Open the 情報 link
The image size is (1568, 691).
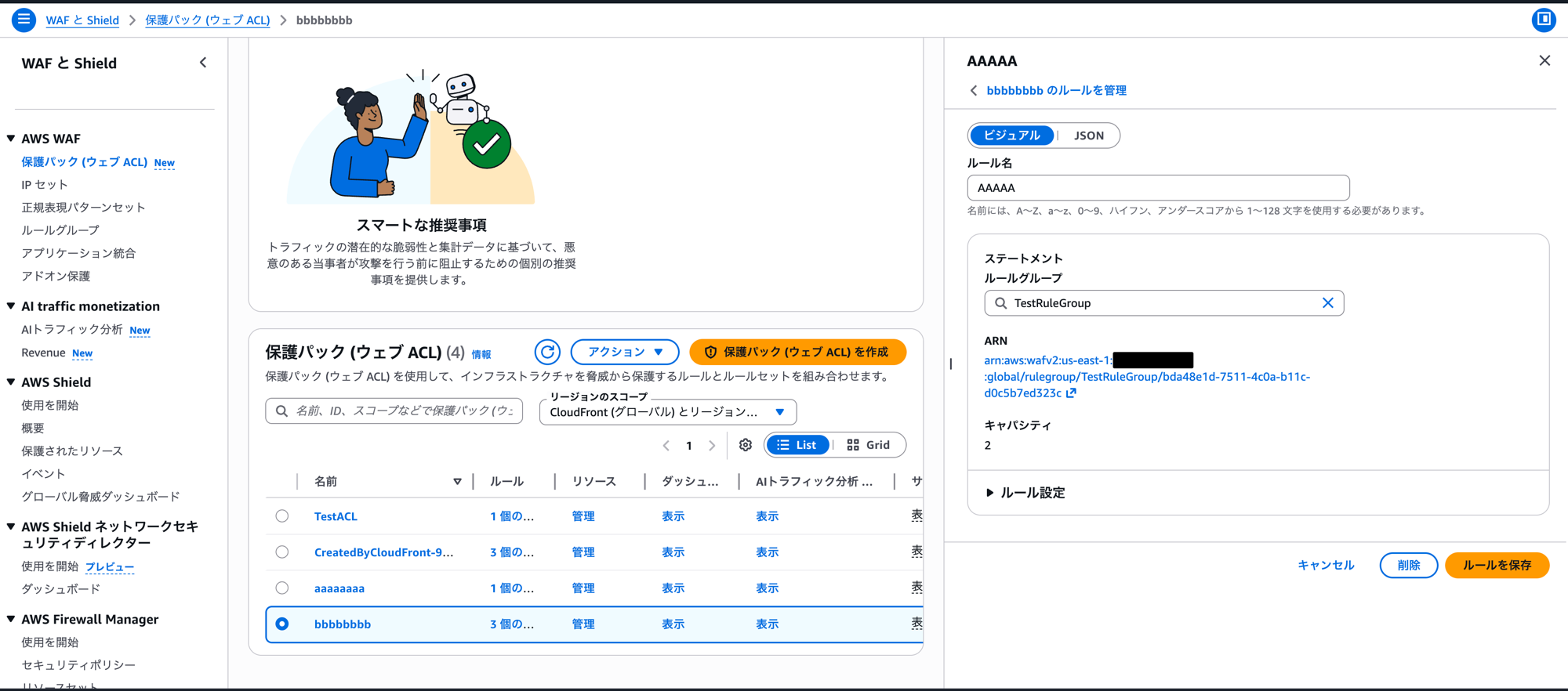pyautogui.click(x=481, y=354)
